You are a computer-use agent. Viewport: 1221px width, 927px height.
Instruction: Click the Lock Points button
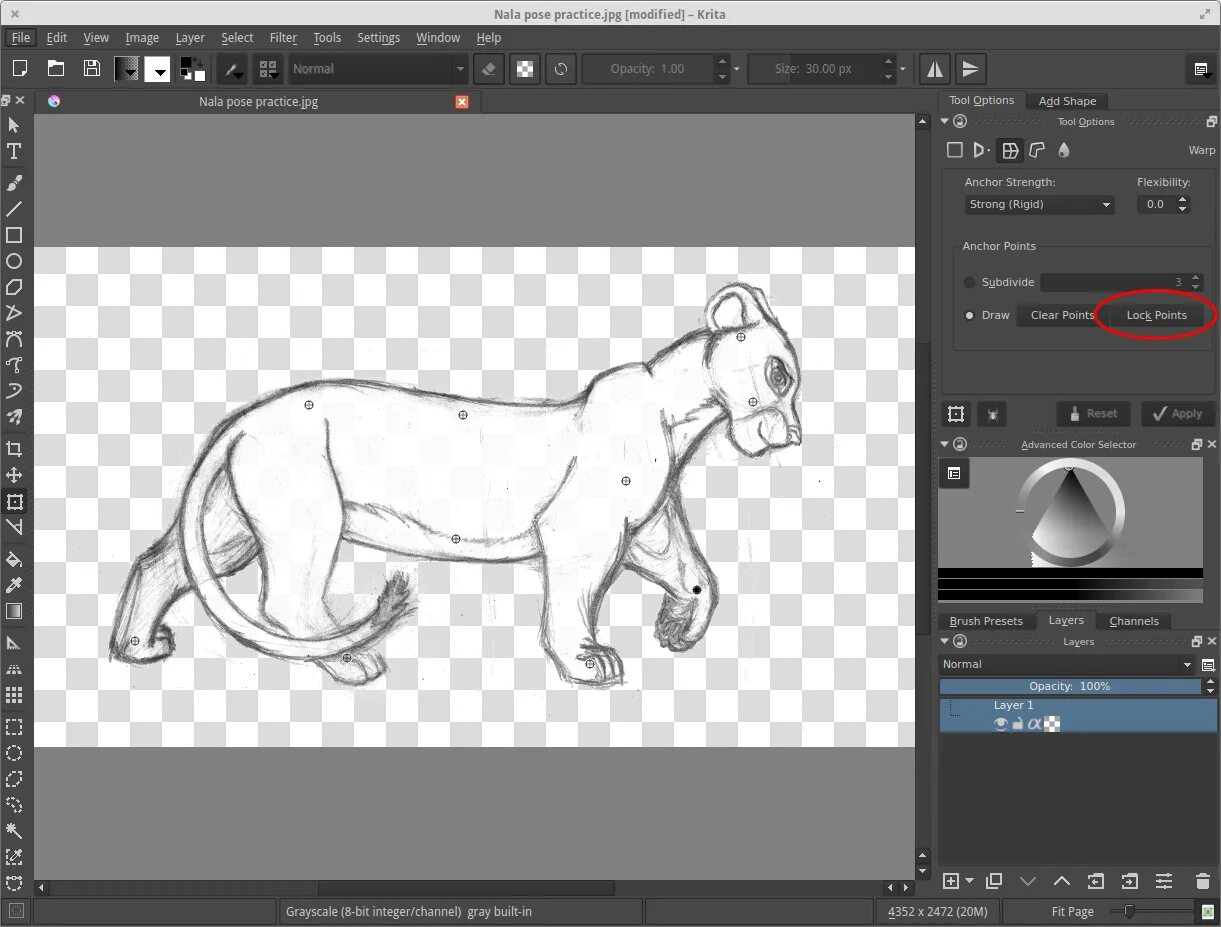pyautogui.click(x=1156, y=315)
